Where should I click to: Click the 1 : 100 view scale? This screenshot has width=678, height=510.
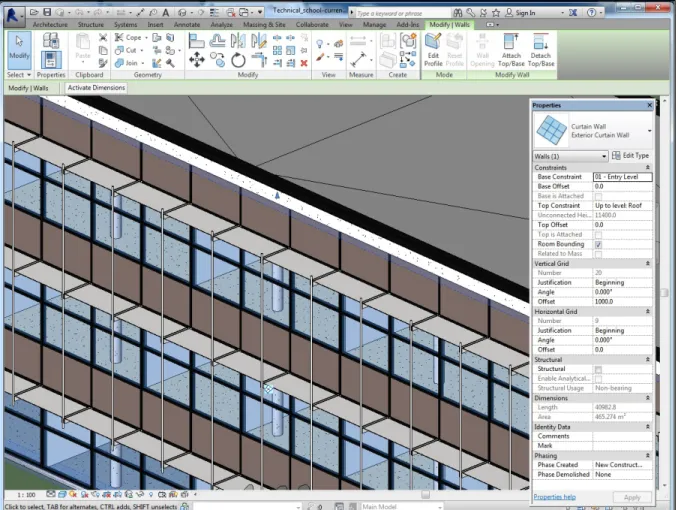(x=26, y=495)
